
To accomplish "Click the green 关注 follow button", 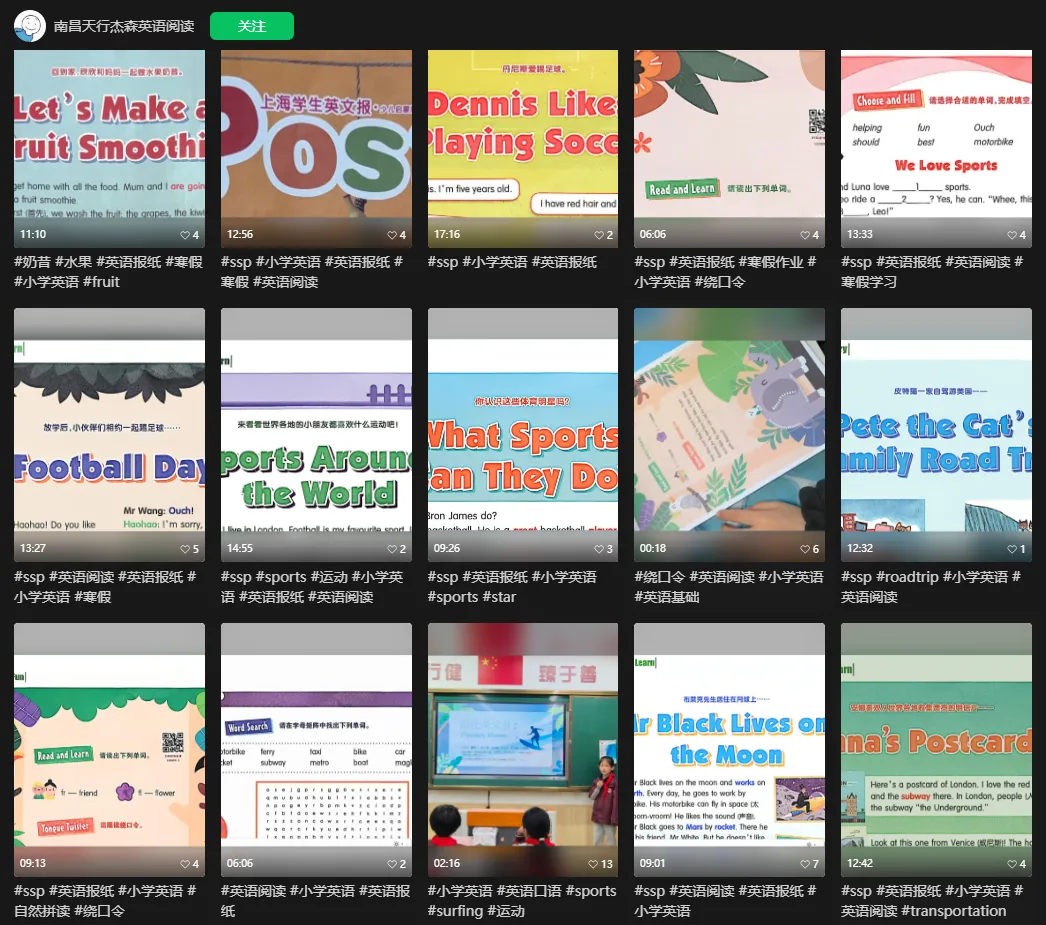I will (251, 26).
